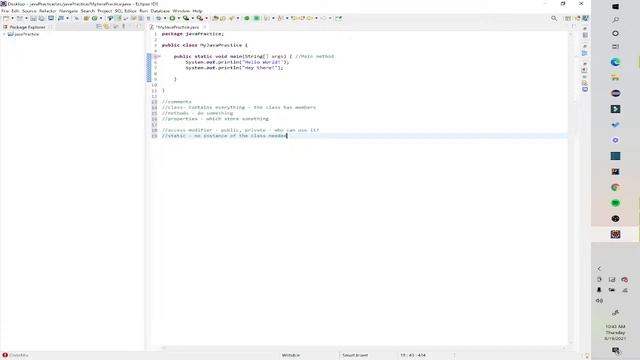Click the toolbar search magnifier icon
The image size is (640, 360).
554,18
